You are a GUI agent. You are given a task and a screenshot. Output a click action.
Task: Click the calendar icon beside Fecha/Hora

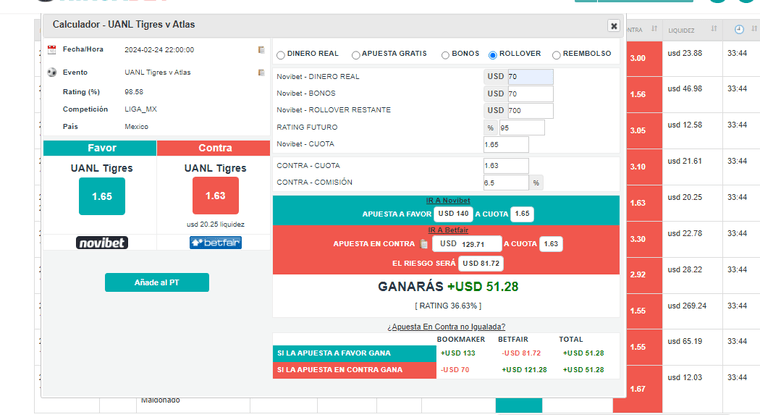(x=52, y=49)
